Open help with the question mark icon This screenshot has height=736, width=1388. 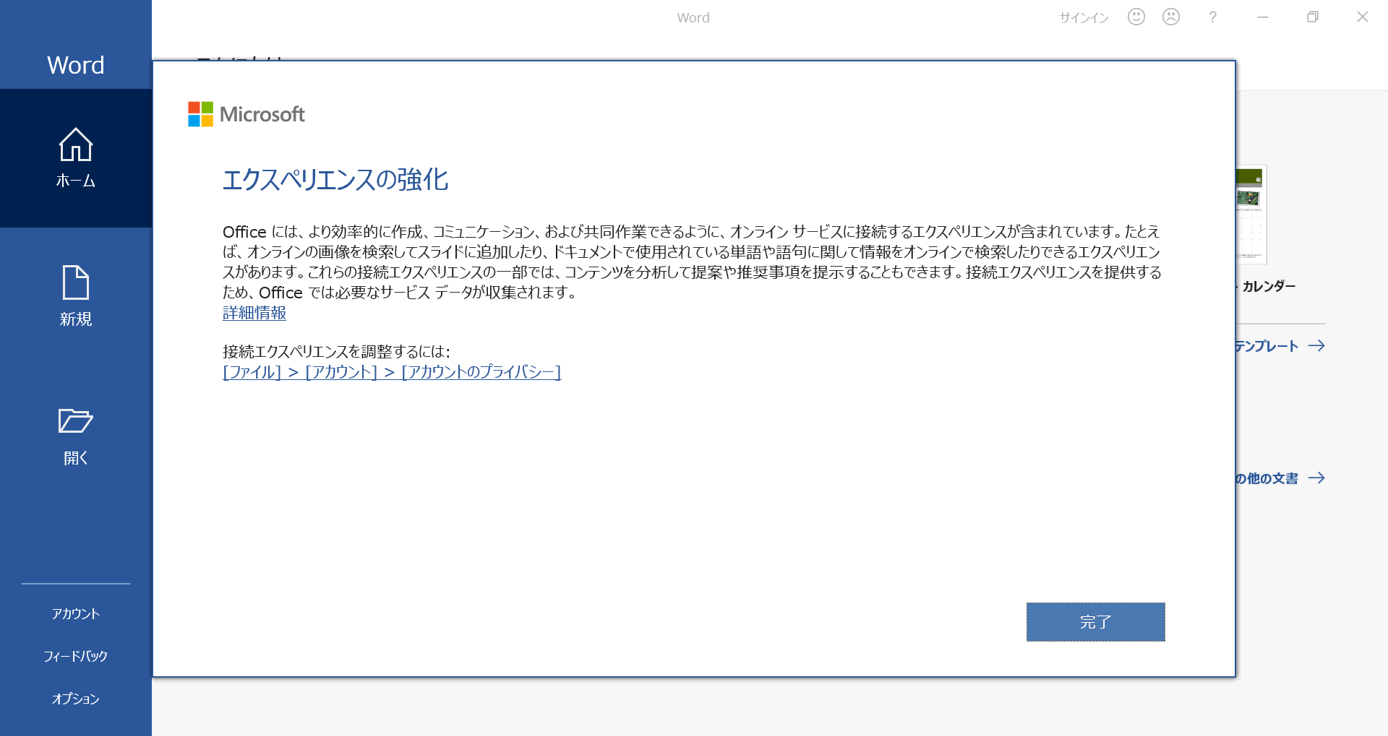[x=1212, y=17]
